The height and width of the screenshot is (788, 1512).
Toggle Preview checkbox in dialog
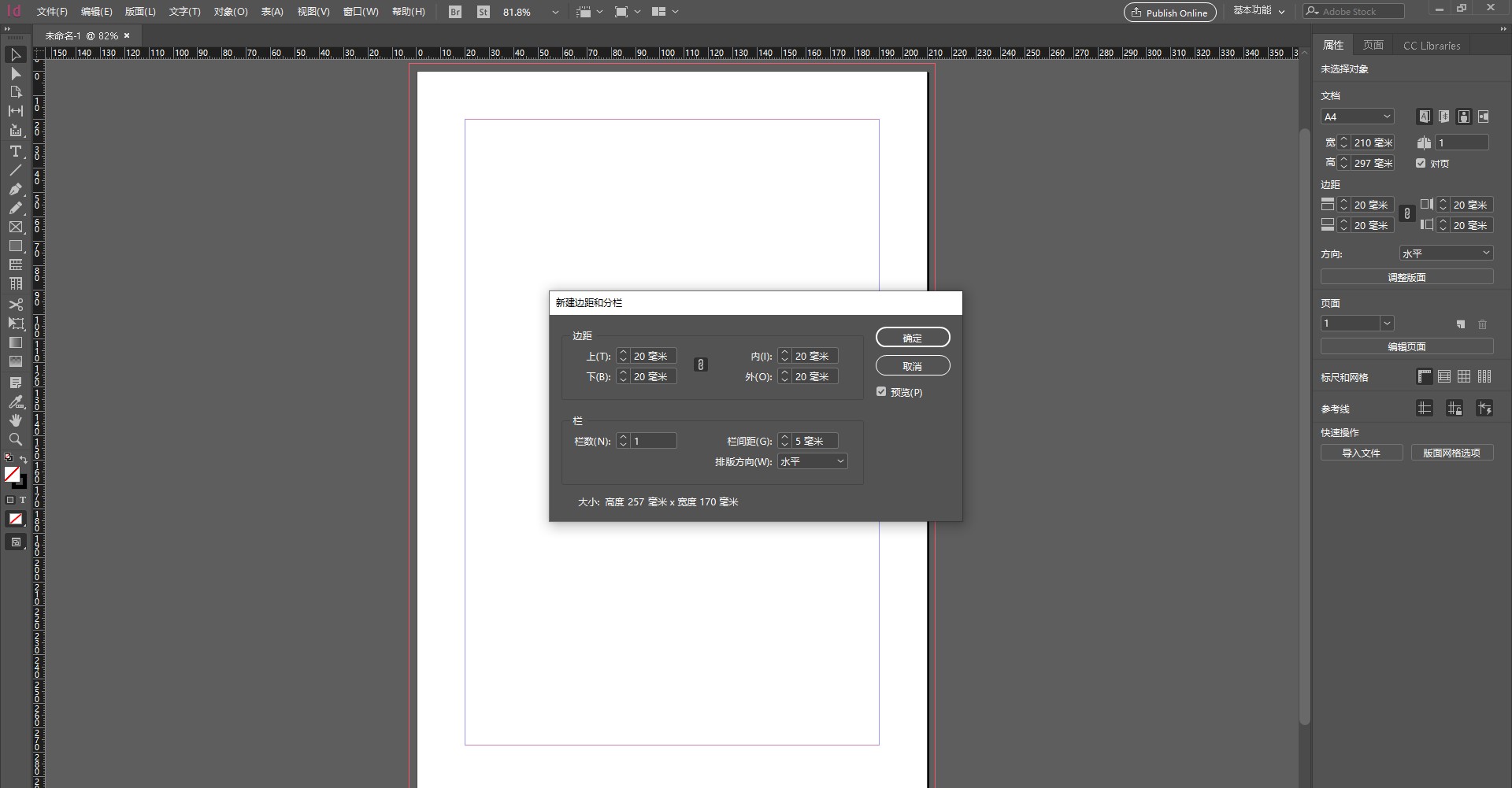[881, 391]
